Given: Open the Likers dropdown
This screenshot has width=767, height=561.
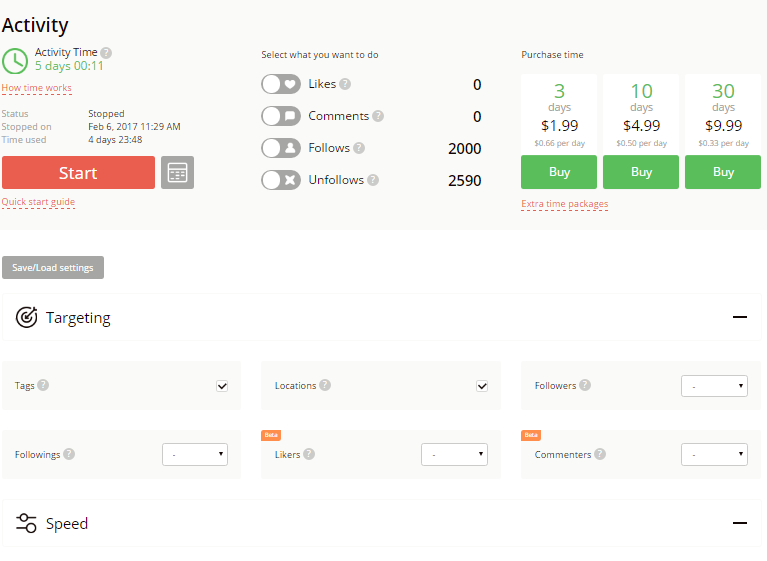Looking at the screenshot, I should (x=454, y=455).
